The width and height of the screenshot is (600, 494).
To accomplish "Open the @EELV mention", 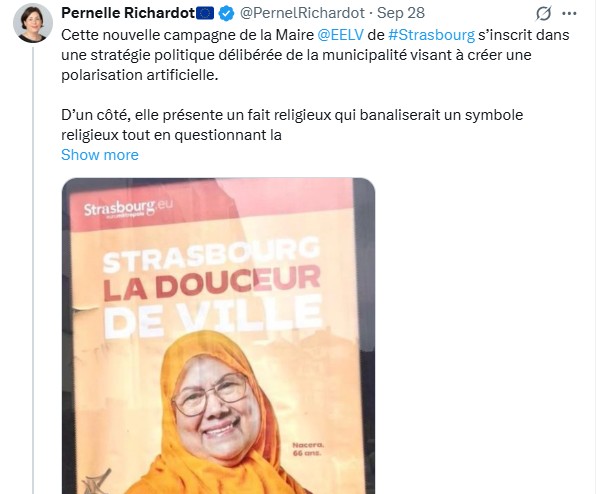I will coord(340,35).
